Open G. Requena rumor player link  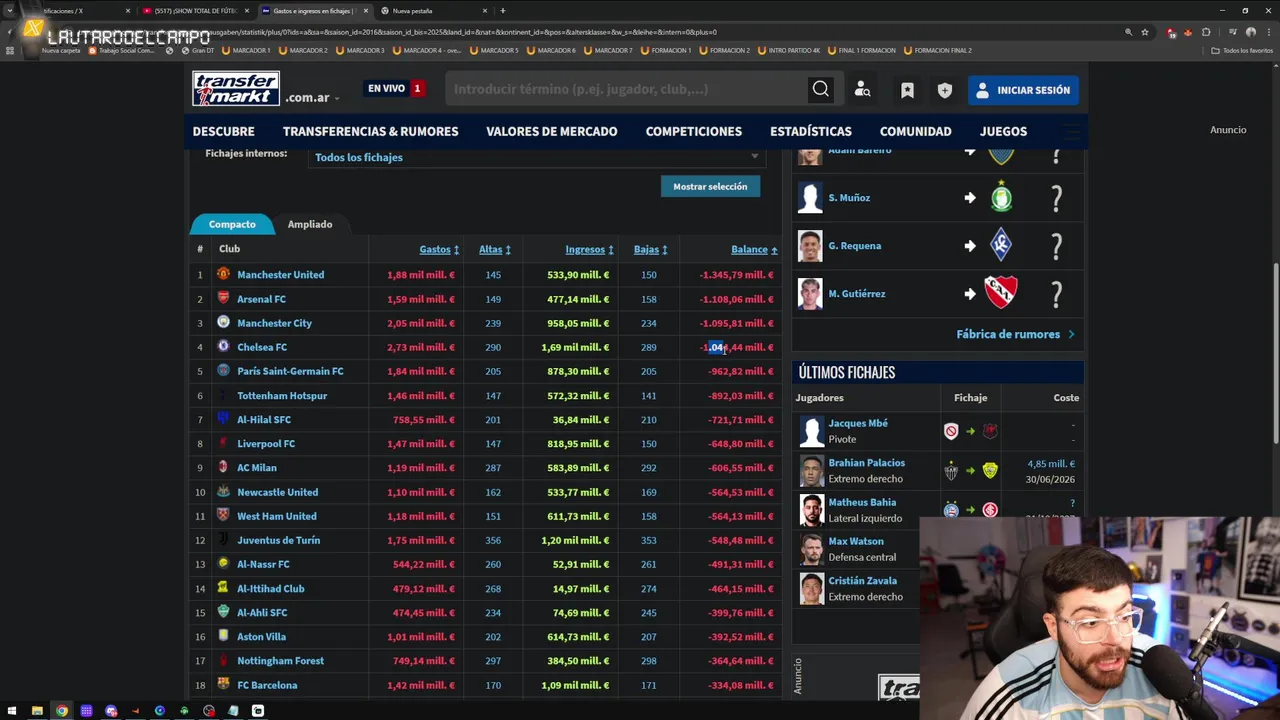coord(854,246)
